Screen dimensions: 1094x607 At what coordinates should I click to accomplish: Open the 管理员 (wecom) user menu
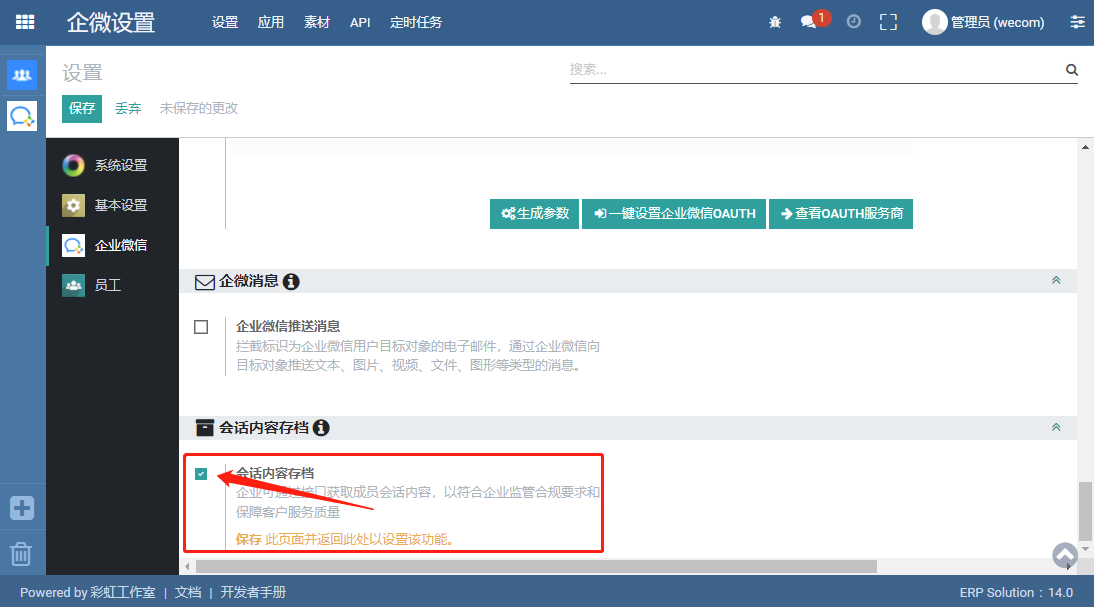pyautogui.click(x=983, y=22)
